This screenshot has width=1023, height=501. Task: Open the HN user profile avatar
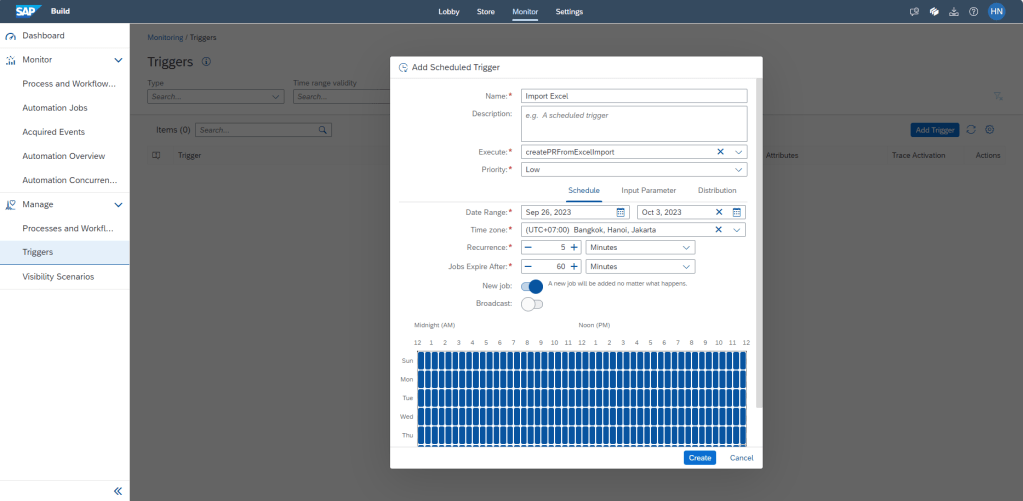pos(996,12)
